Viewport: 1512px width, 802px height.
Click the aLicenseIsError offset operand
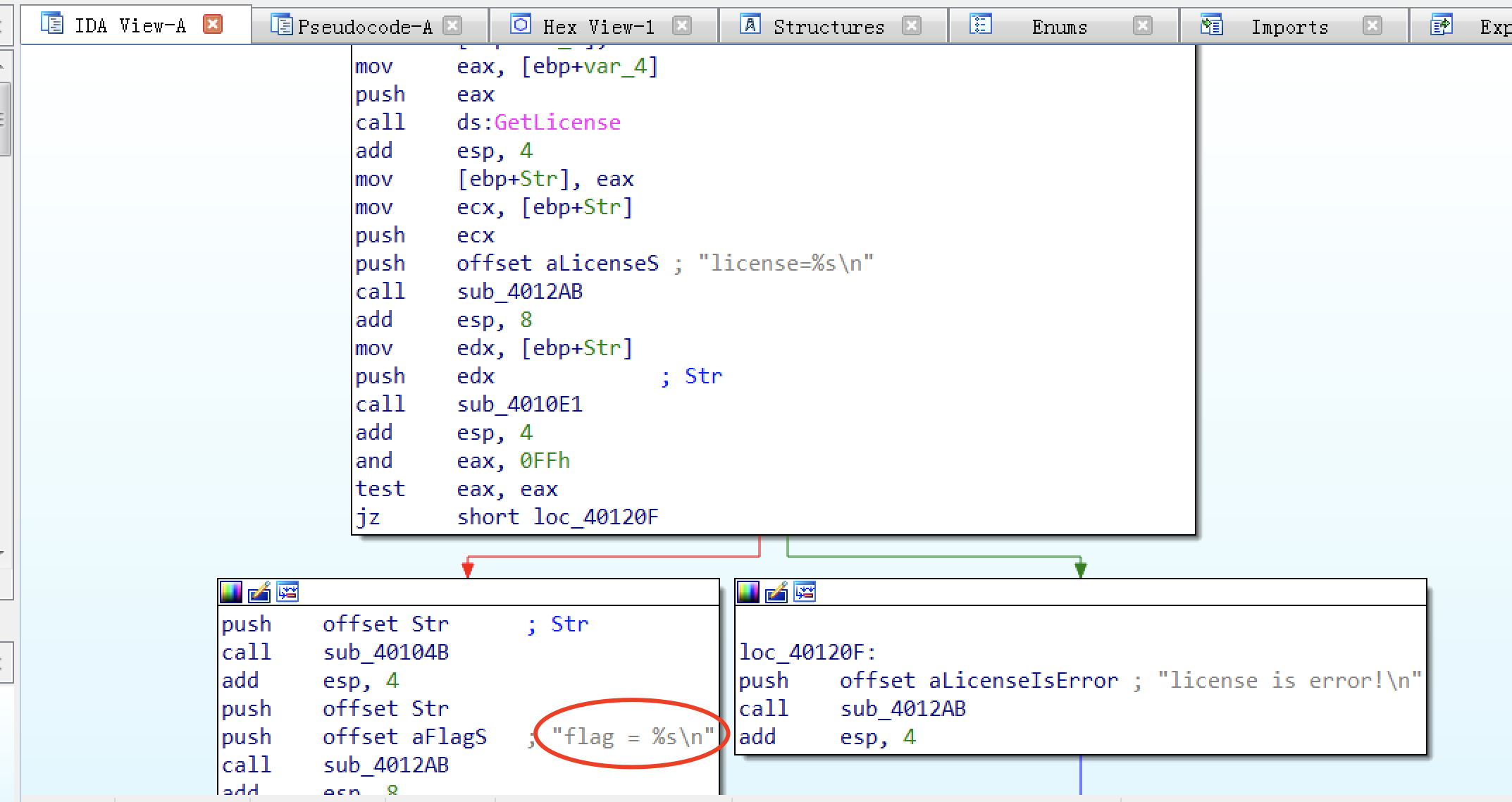point(1023,681)
